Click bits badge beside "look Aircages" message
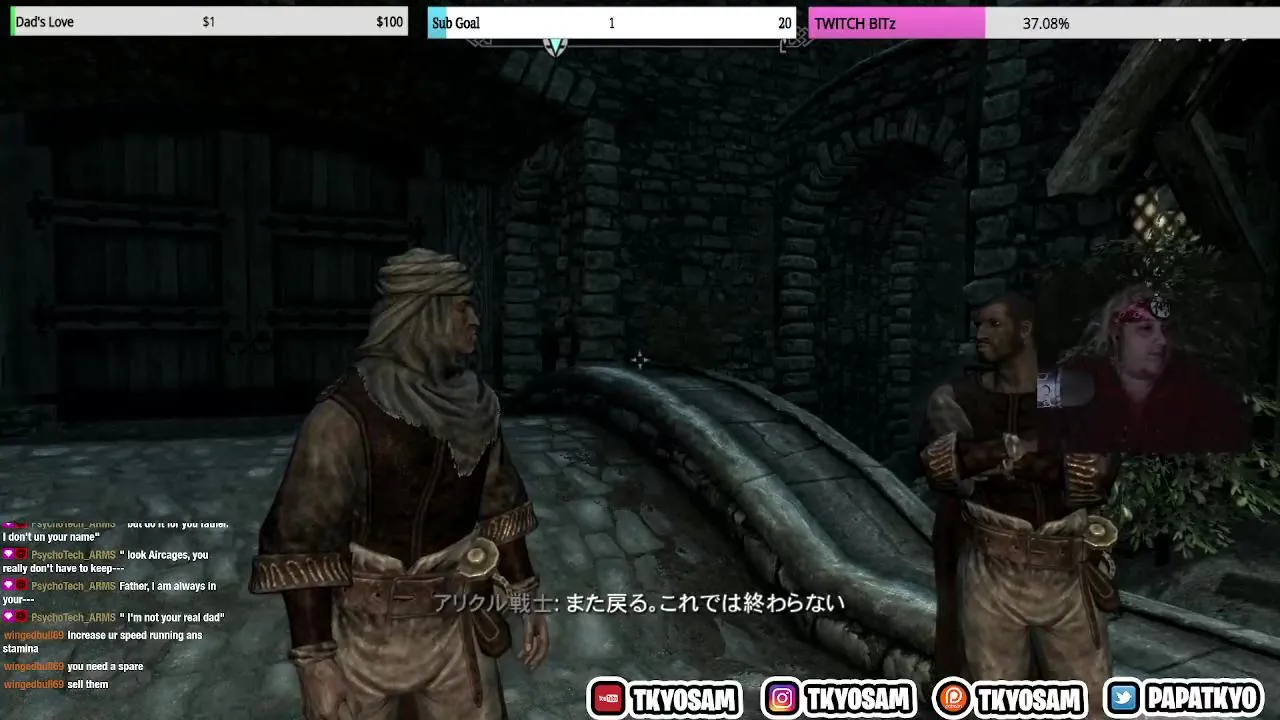 click(8, 554)
